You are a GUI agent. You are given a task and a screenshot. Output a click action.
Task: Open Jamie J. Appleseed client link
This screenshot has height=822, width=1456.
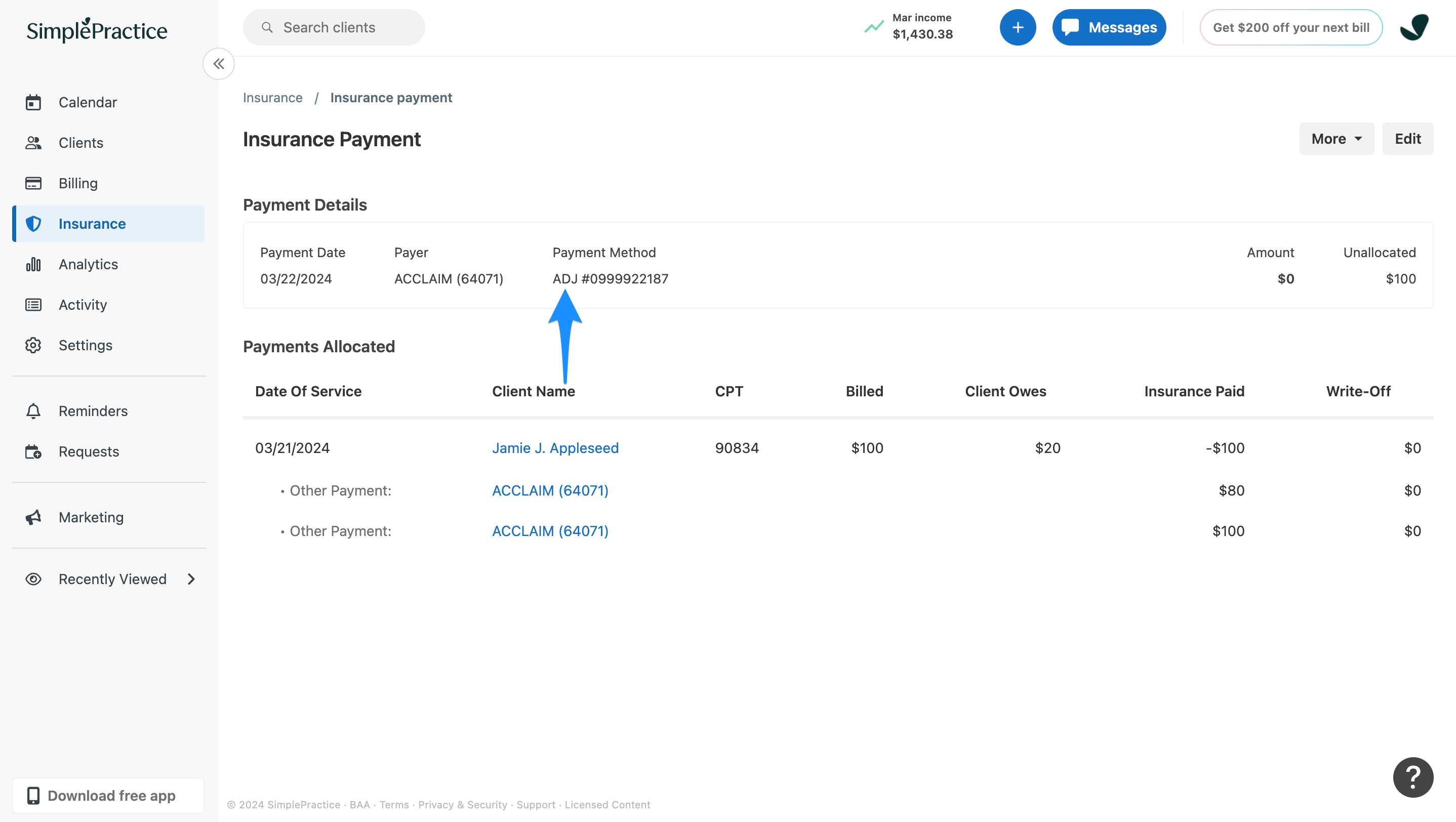coord(555,448)
